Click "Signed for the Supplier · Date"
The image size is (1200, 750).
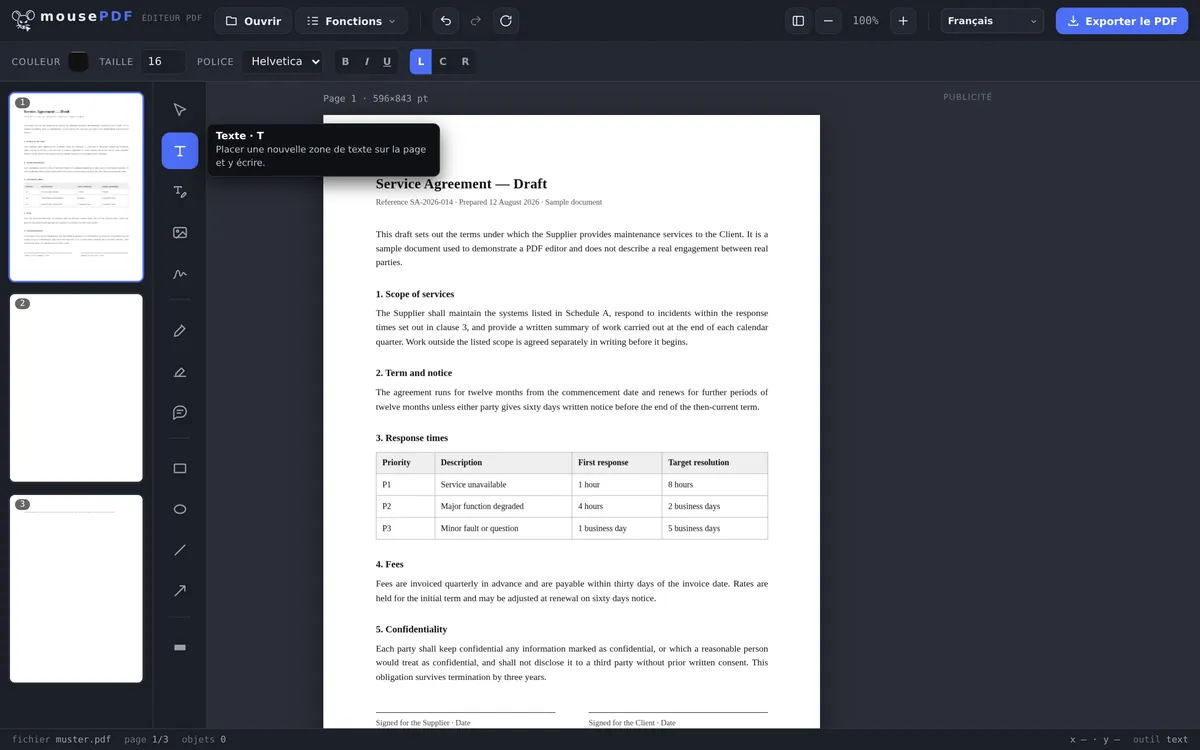click(x=423, y=722)
